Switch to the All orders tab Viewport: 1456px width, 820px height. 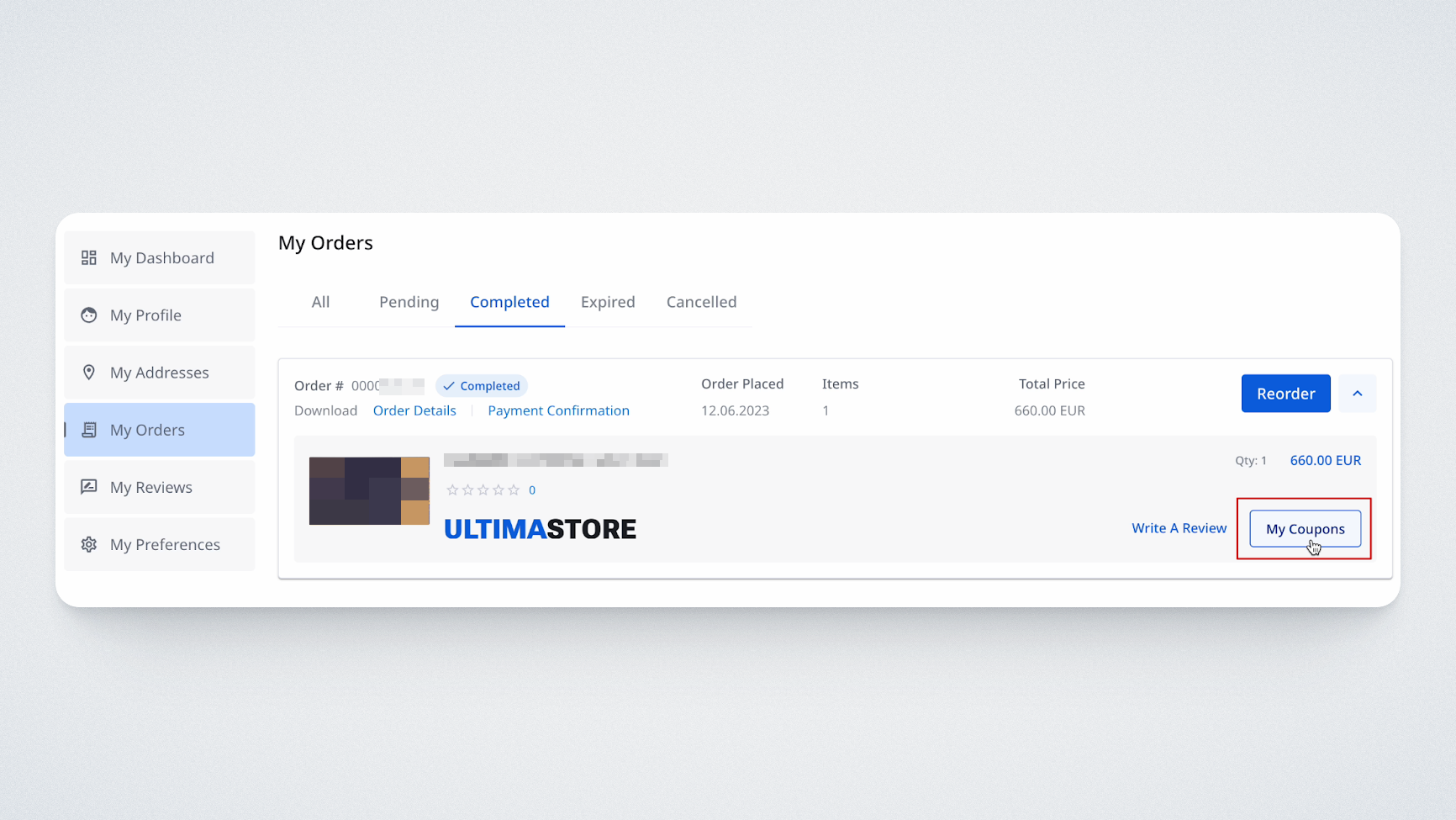tap(320, 302)
